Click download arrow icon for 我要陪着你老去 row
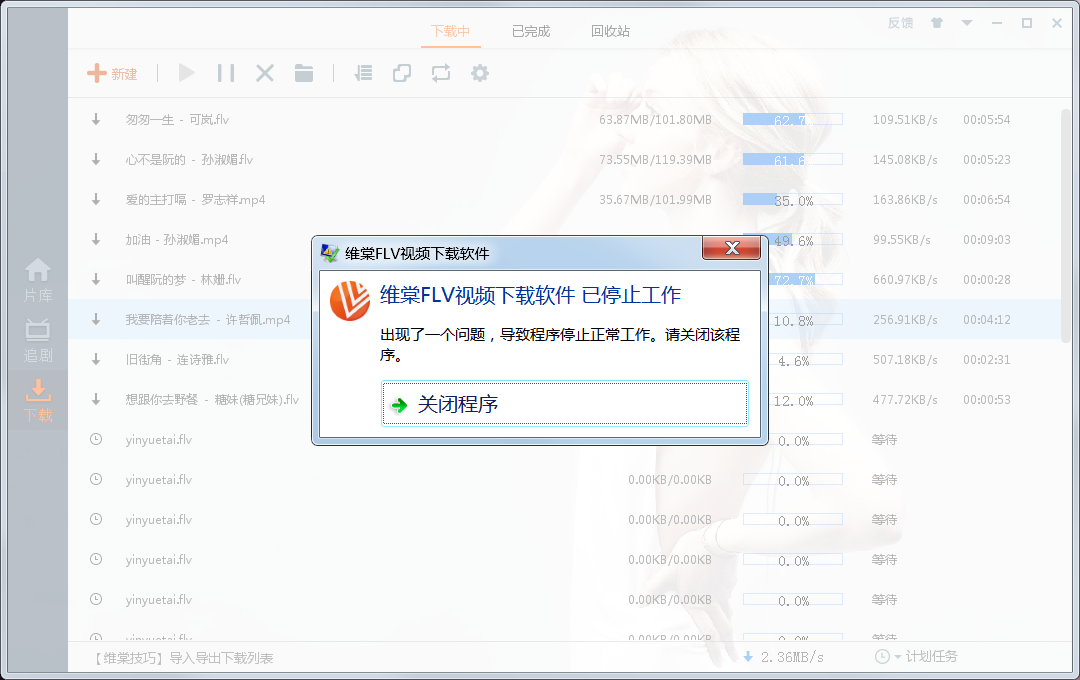This screenshot has width=1080, height=680. click(x=96, y=319)
